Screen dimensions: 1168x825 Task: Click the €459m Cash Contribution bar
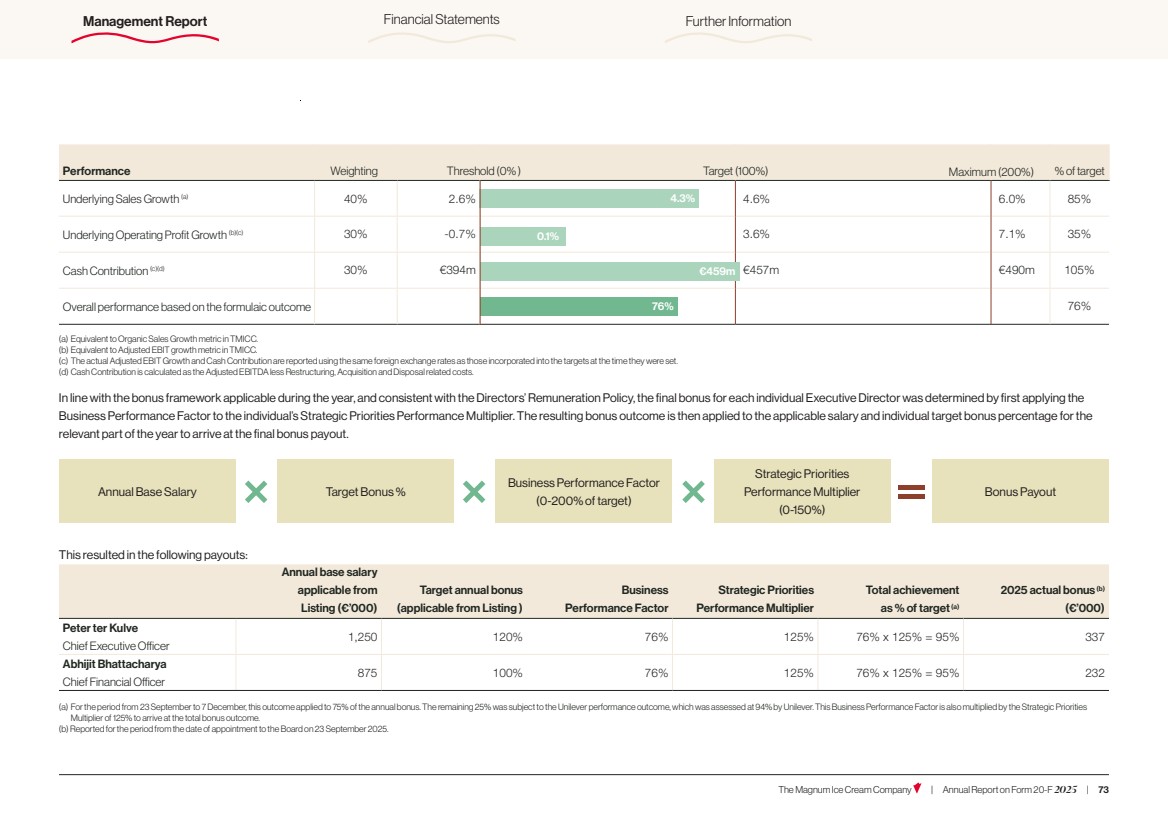610,271
